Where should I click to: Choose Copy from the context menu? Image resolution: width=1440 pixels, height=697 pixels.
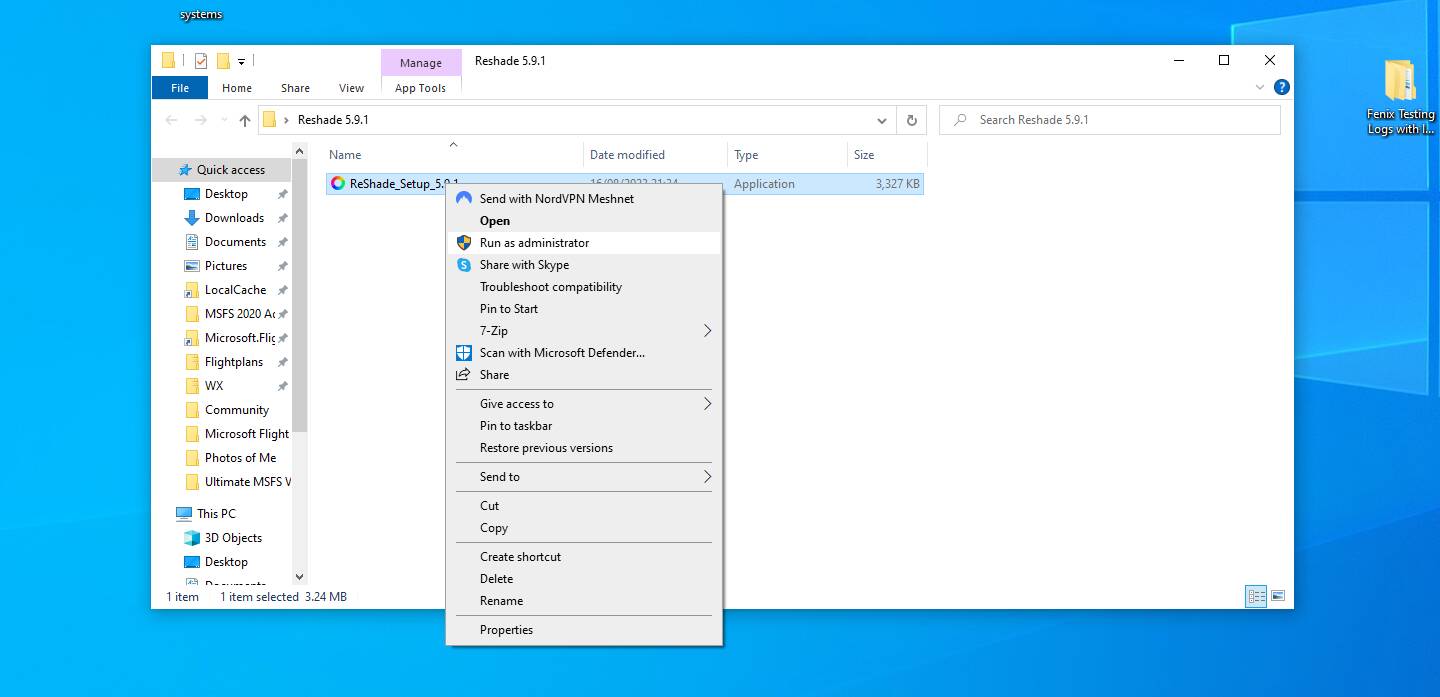pos(584,528)
